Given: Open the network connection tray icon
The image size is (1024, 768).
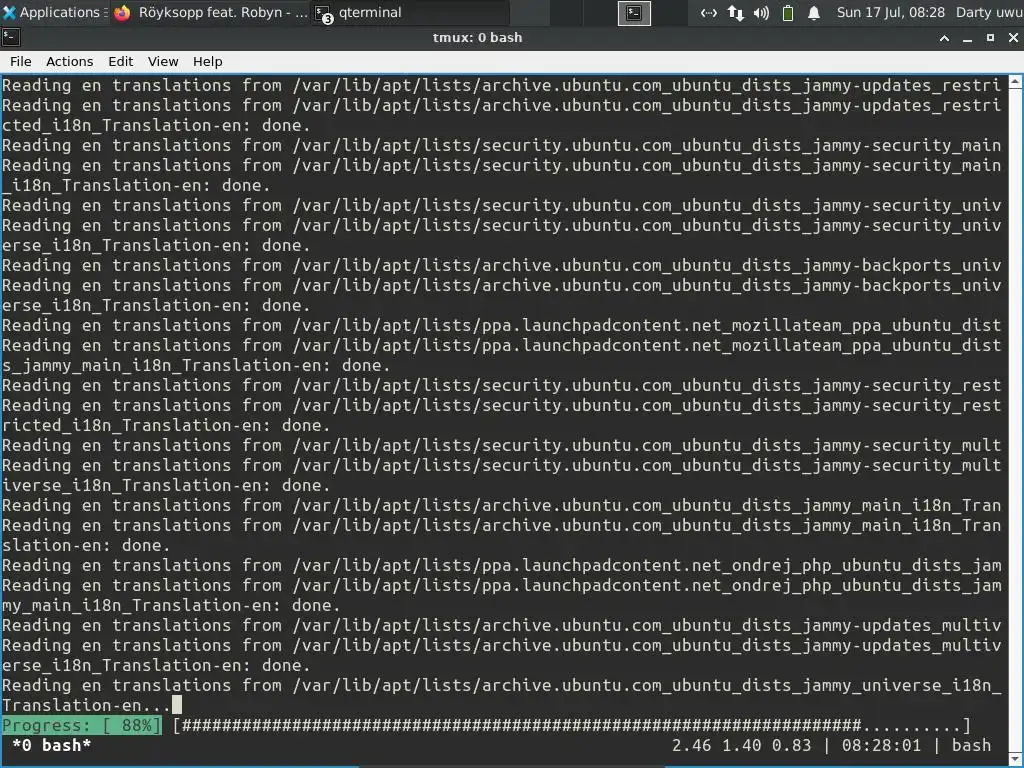Looking at the screenshot, I should coord(709,13).
